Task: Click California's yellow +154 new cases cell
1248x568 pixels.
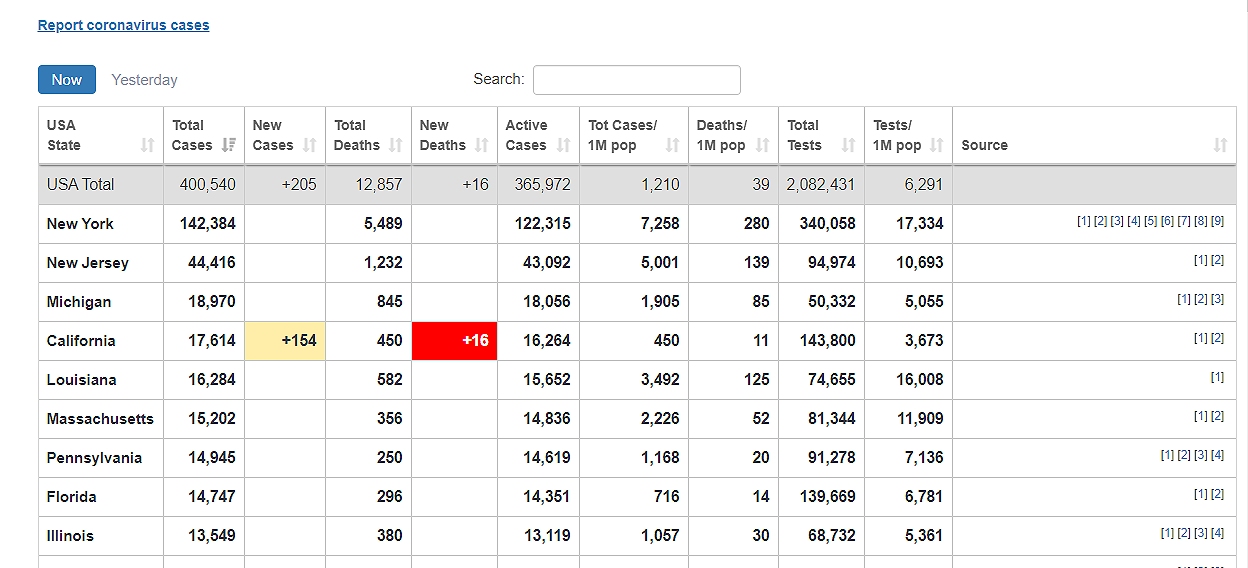Action: [285, 341]
